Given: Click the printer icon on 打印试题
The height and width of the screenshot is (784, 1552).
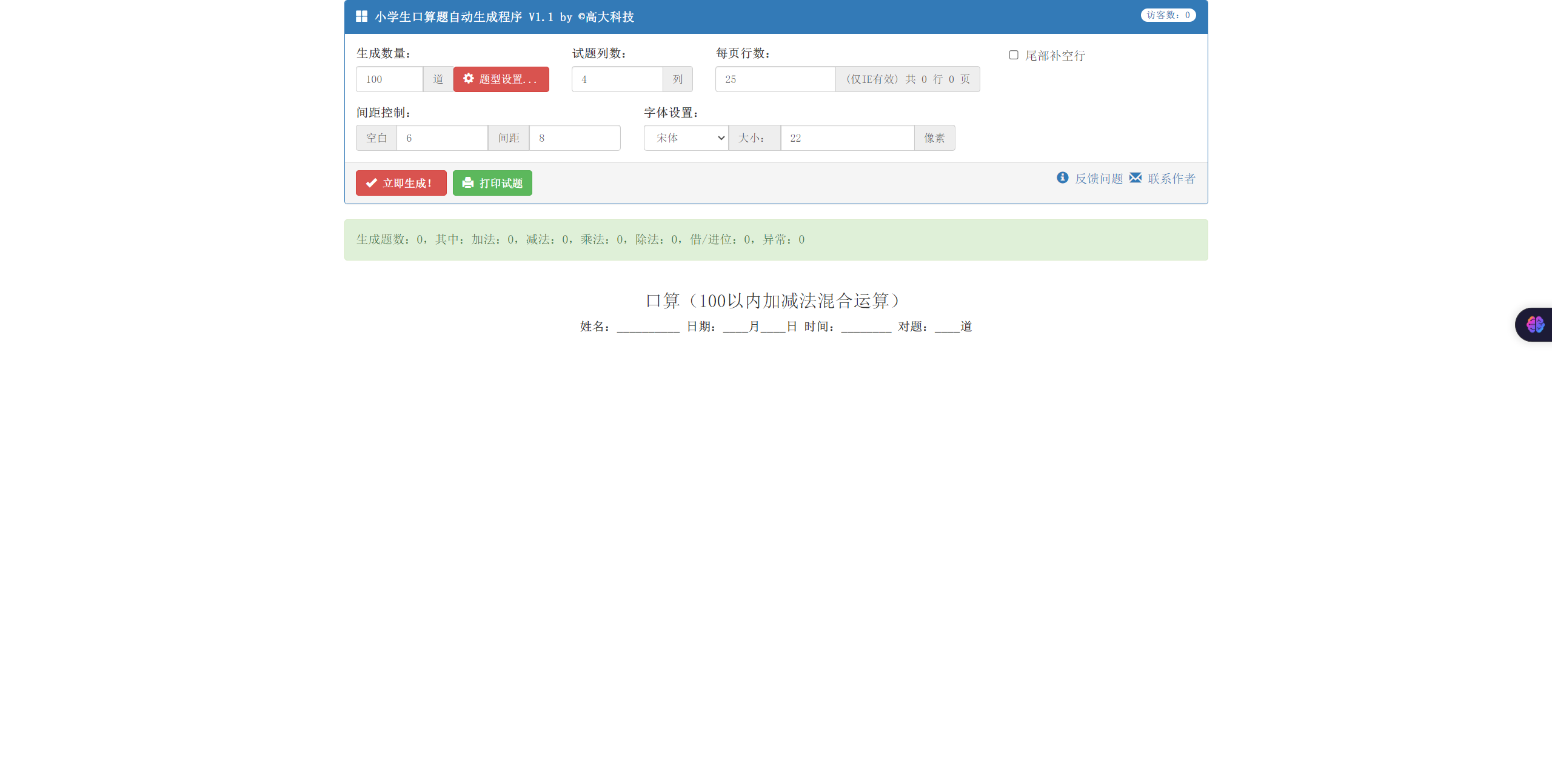Looking at the screenshot, I should [467, 182].
